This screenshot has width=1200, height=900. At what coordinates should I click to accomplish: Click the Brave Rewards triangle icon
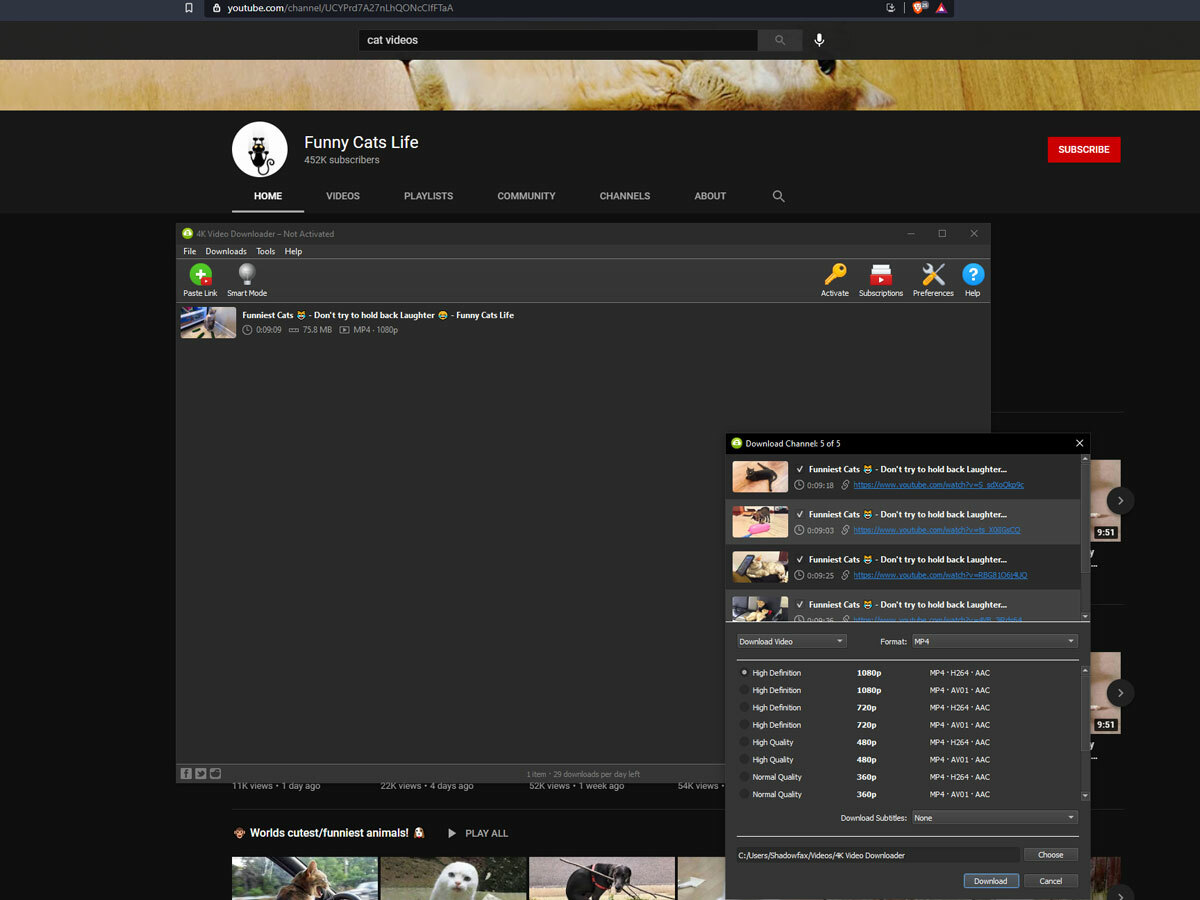tap(940, 8)
